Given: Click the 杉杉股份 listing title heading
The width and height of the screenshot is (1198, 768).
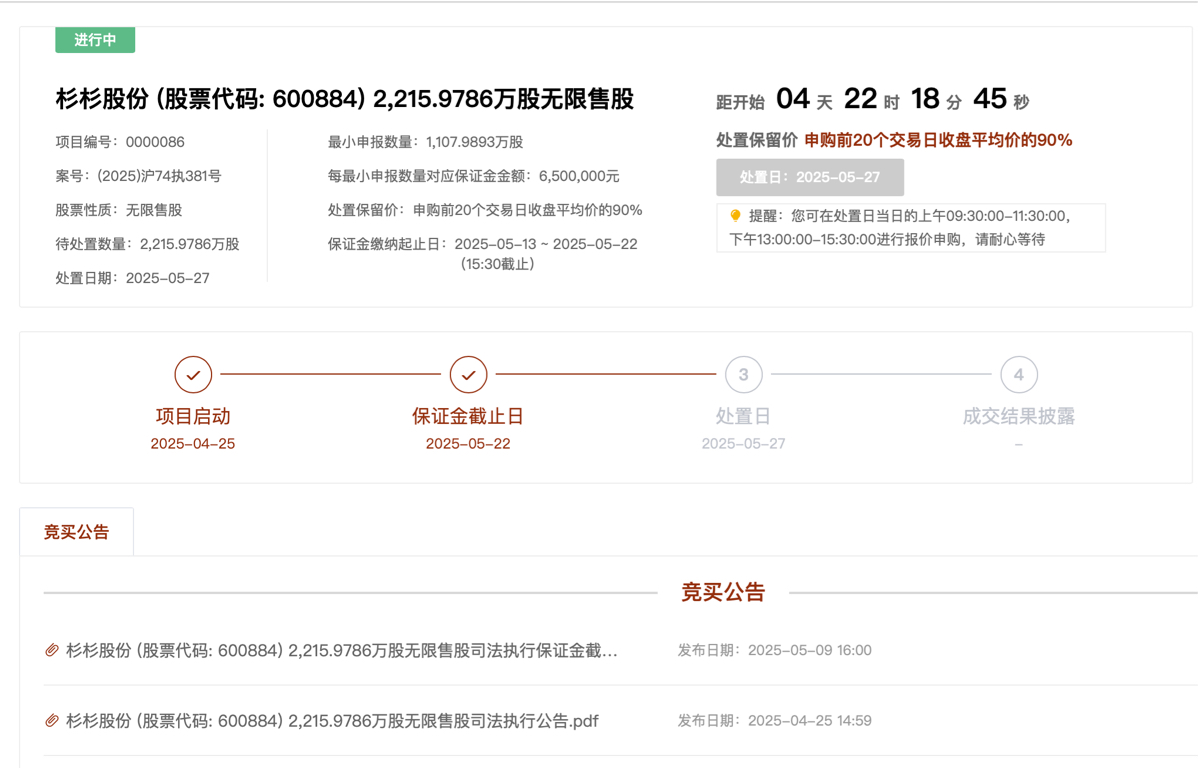Looking at the screenshot, I should [x=345, y=99].
